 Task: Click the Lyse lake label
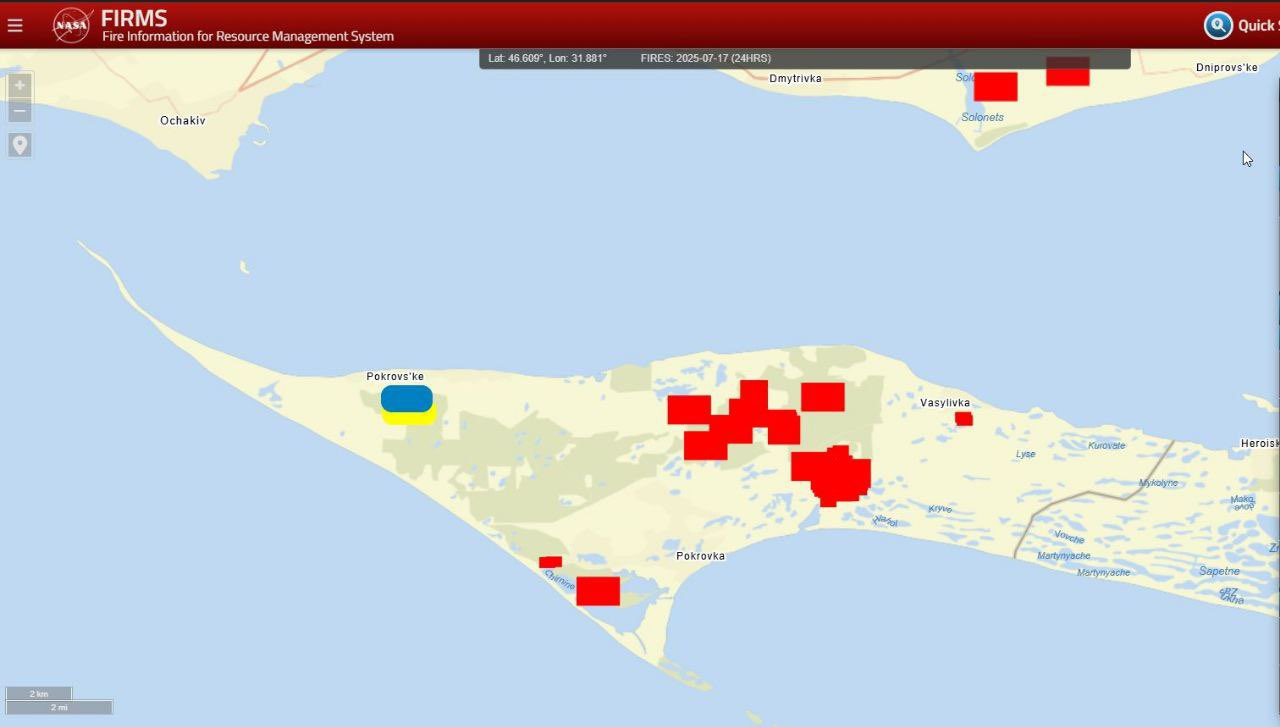(x=1026, y=454)
